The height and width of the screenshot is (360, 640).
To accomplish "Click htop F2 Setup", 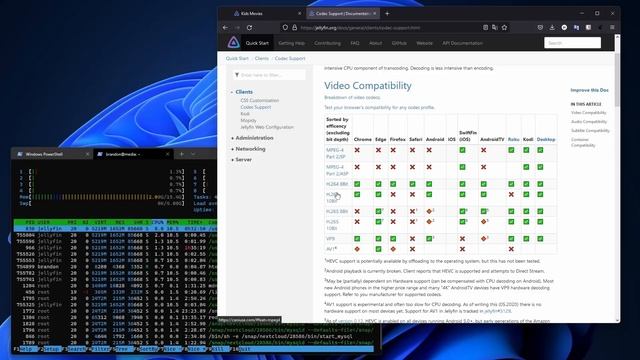I will pyautogui.click(x=50, y=349).
